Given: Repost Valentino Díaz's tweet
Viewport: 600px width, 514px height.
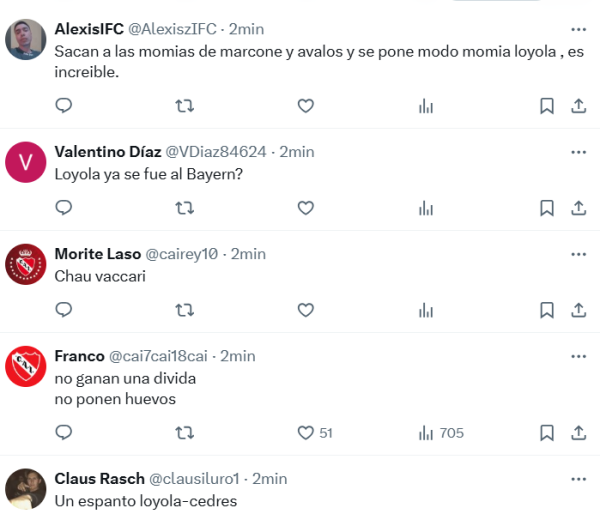Looking at the screenshot, I should pyautogui.click(x=184, y=208).
